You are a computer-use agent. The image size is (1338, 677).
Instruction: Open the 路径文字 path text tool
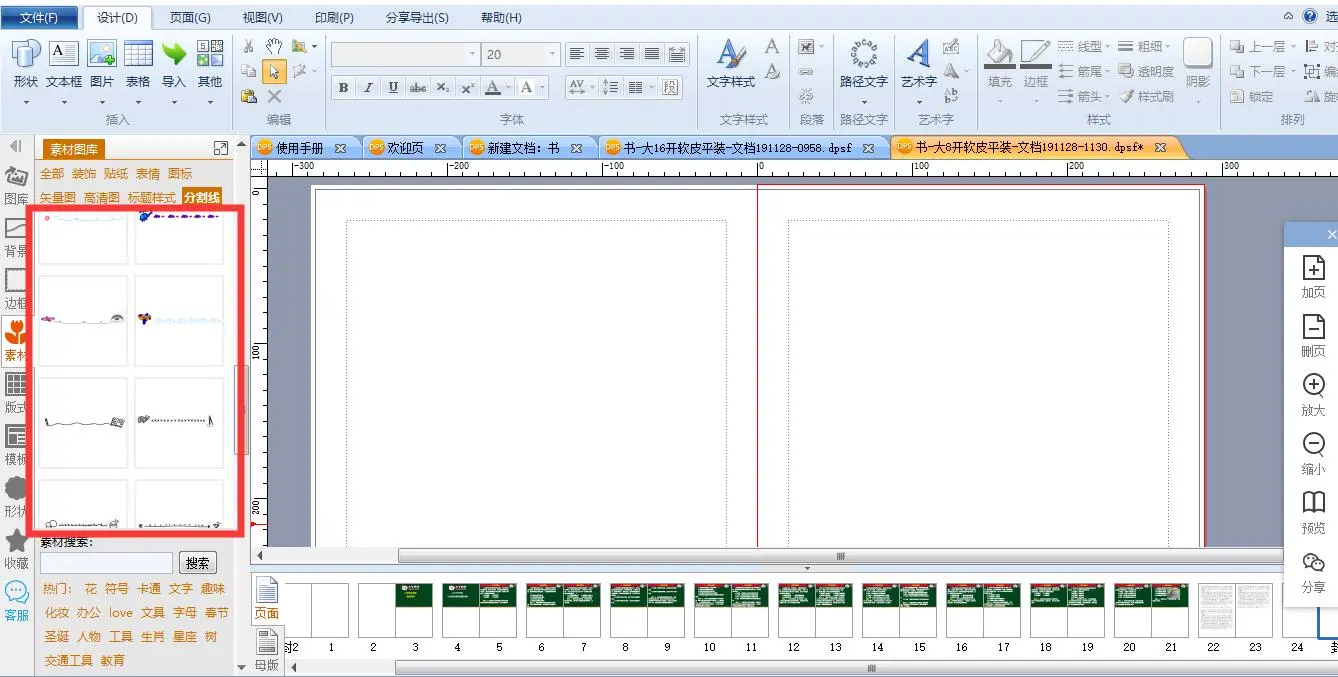[863, 56]
